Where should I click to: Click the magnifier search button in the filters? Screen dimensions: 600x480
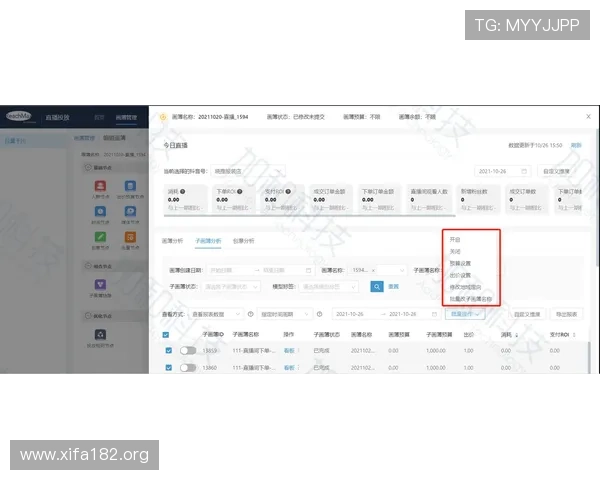[x=377, y=286]
